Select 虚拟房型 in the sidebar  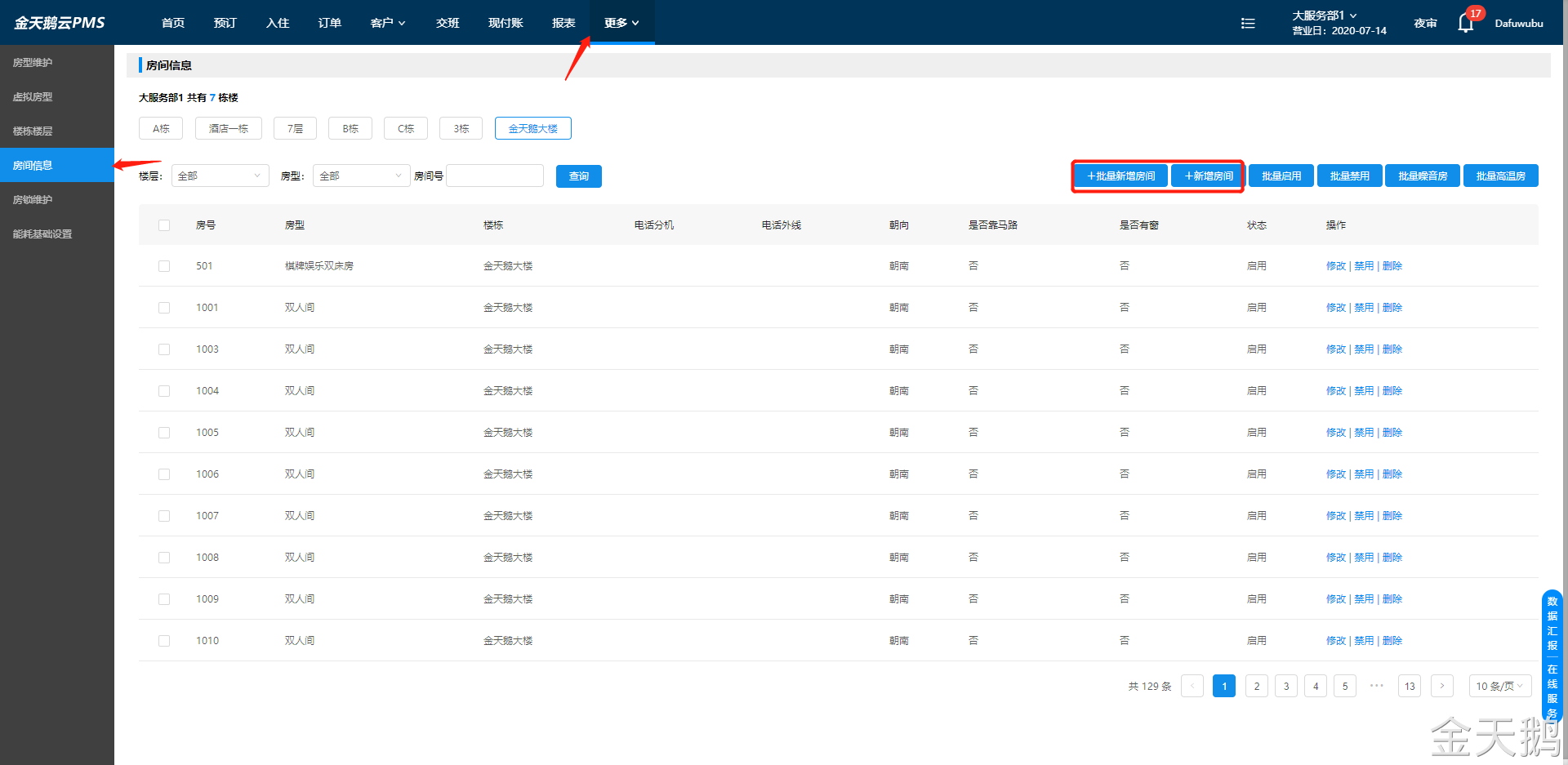pos(57,97)
